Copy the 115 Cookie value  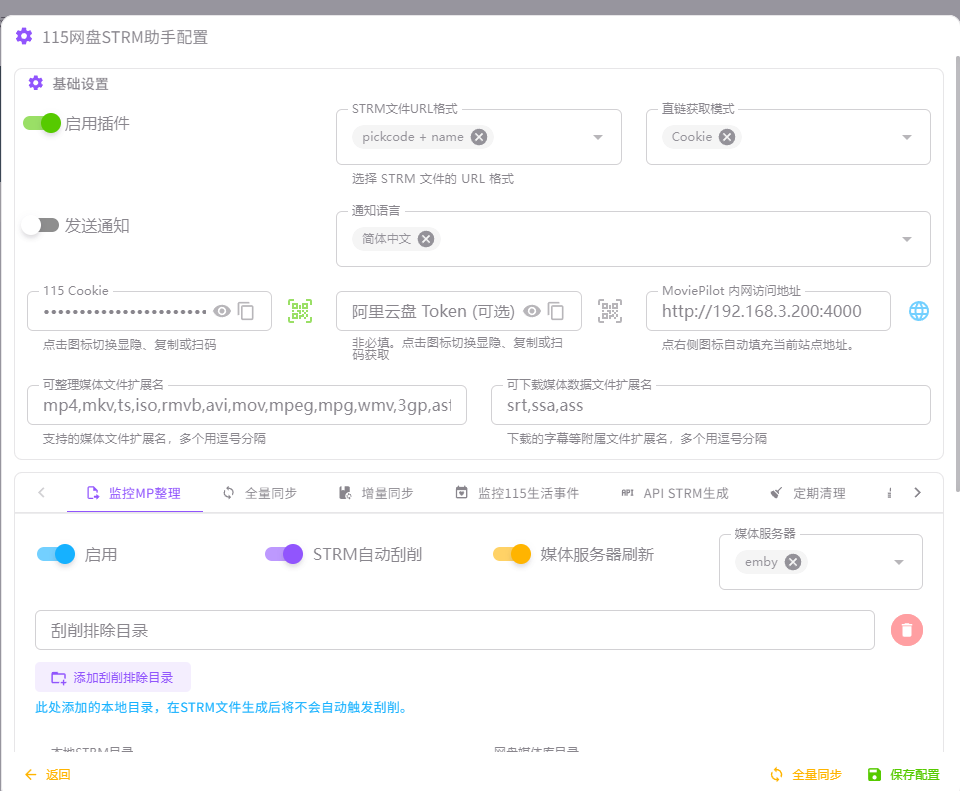tap(247, 311)
